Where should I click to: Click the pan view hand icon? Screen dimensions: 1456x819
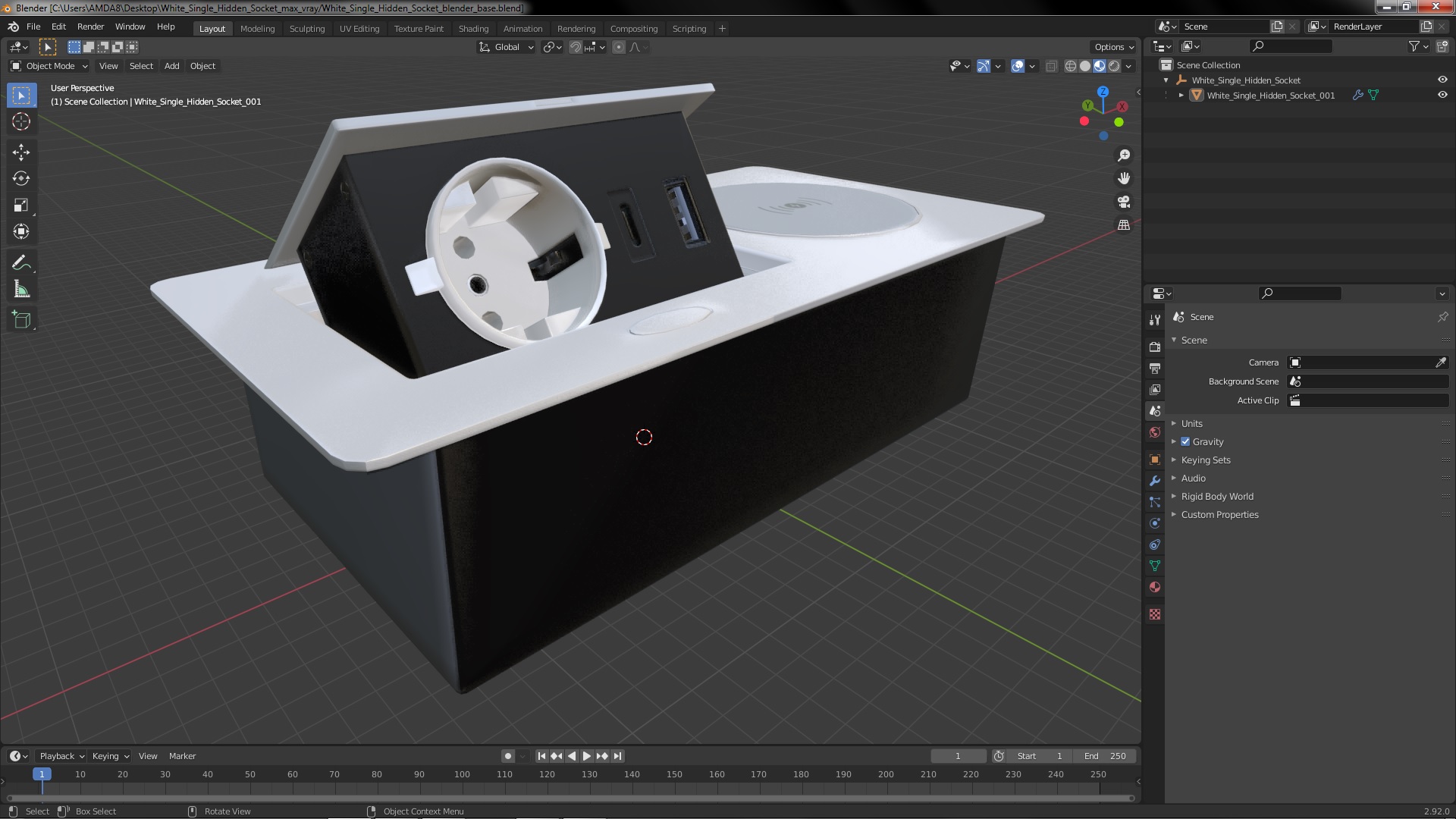(x=1124, y=178)
